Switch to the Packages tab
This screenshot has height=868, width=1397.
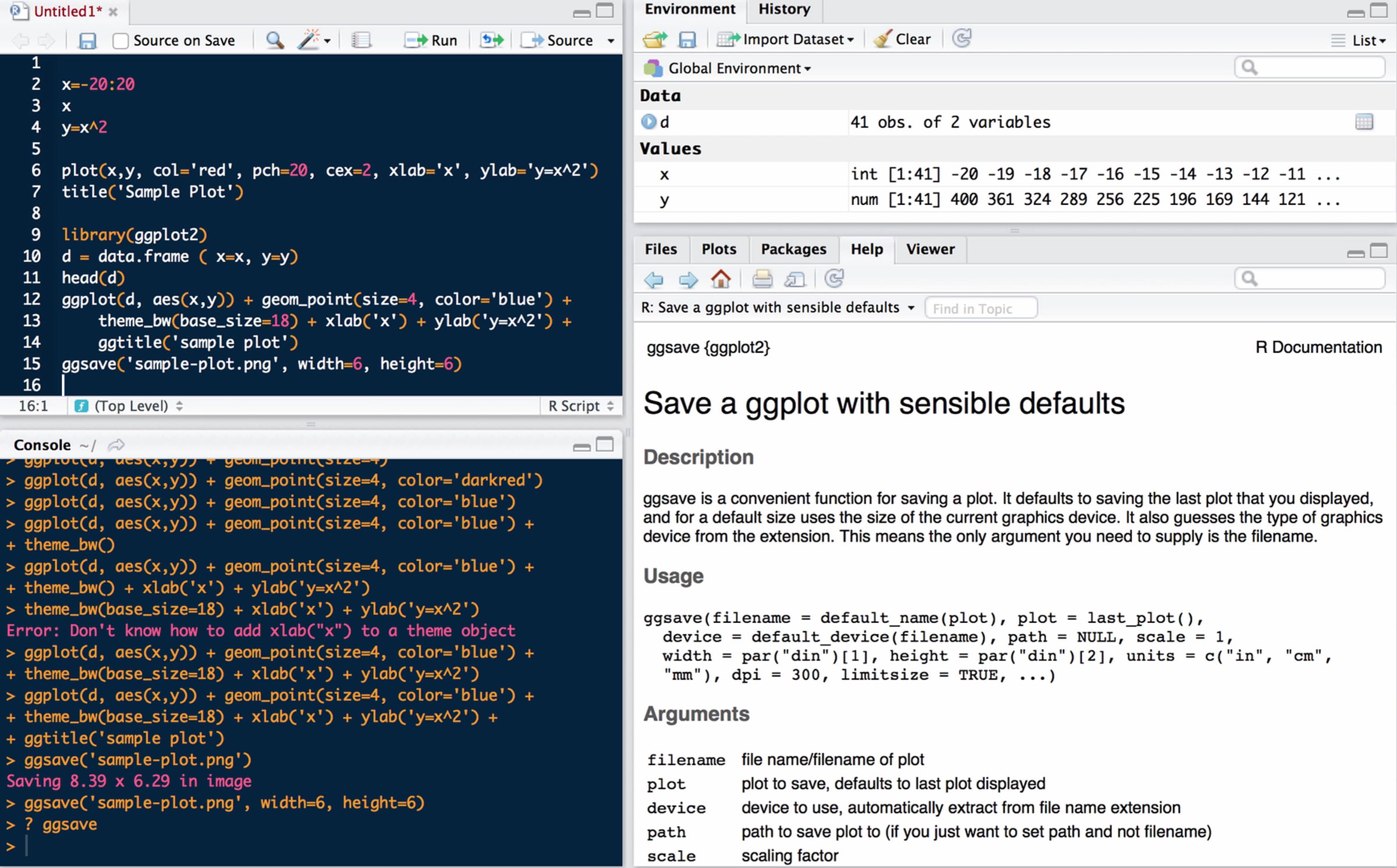(793, 249)
